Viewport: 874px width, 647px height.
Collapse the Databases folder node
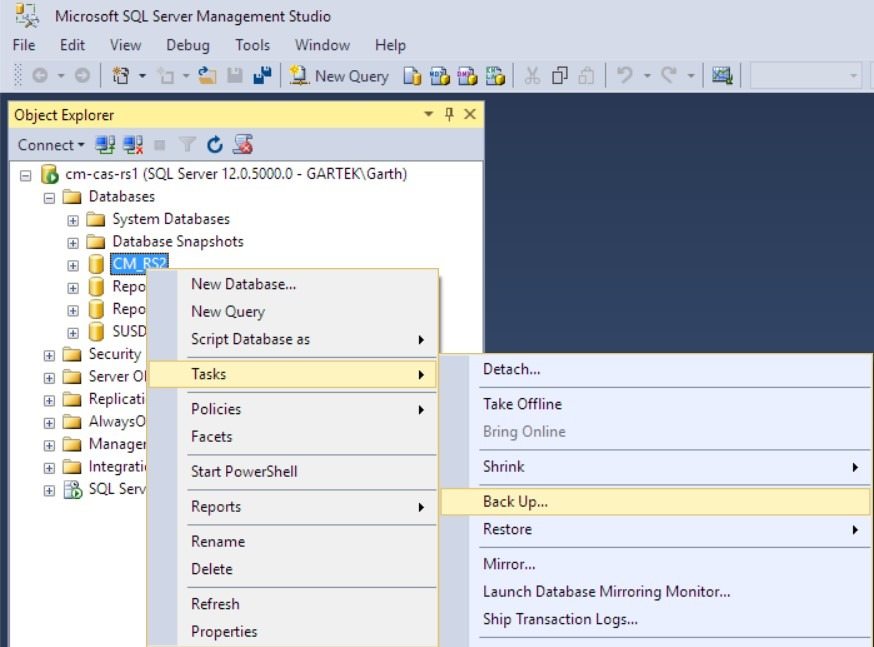[x=49, y=198]
